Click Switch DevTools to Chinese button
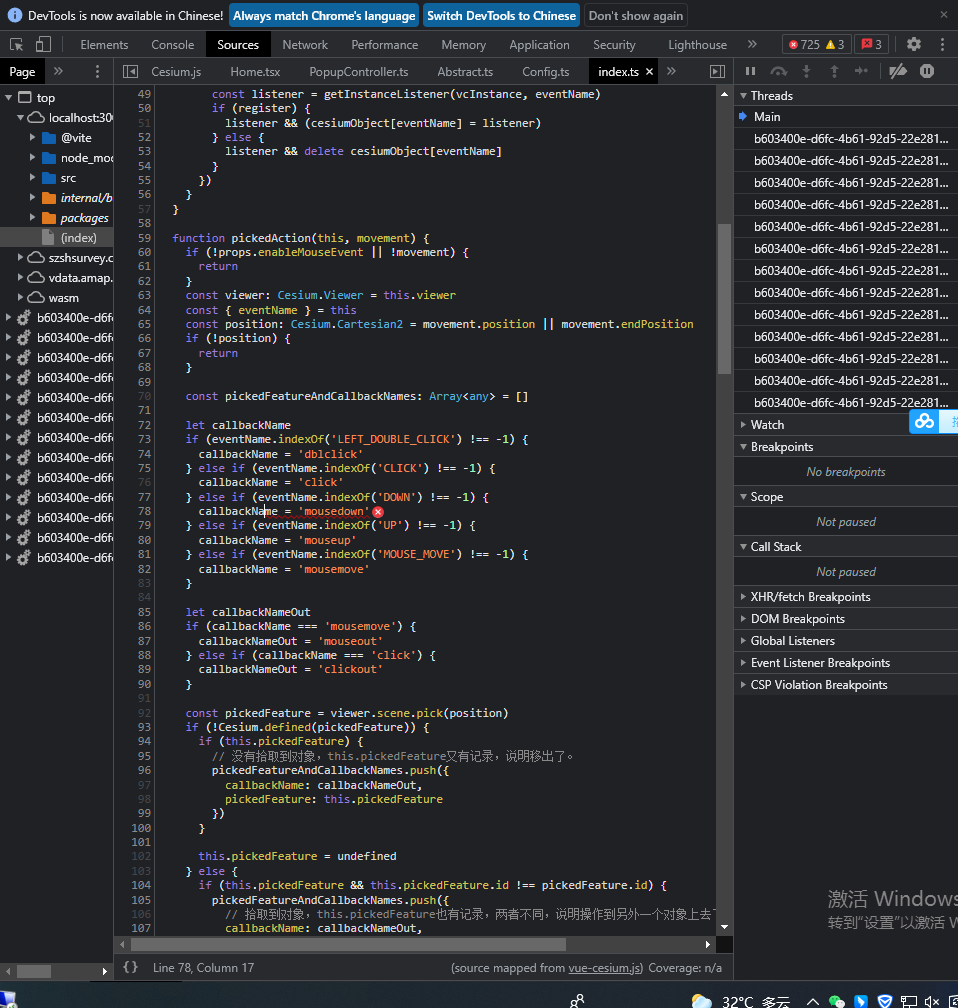Image resolution: width=958 pixels, height=1008 pixels. click(x=501, y=15)
